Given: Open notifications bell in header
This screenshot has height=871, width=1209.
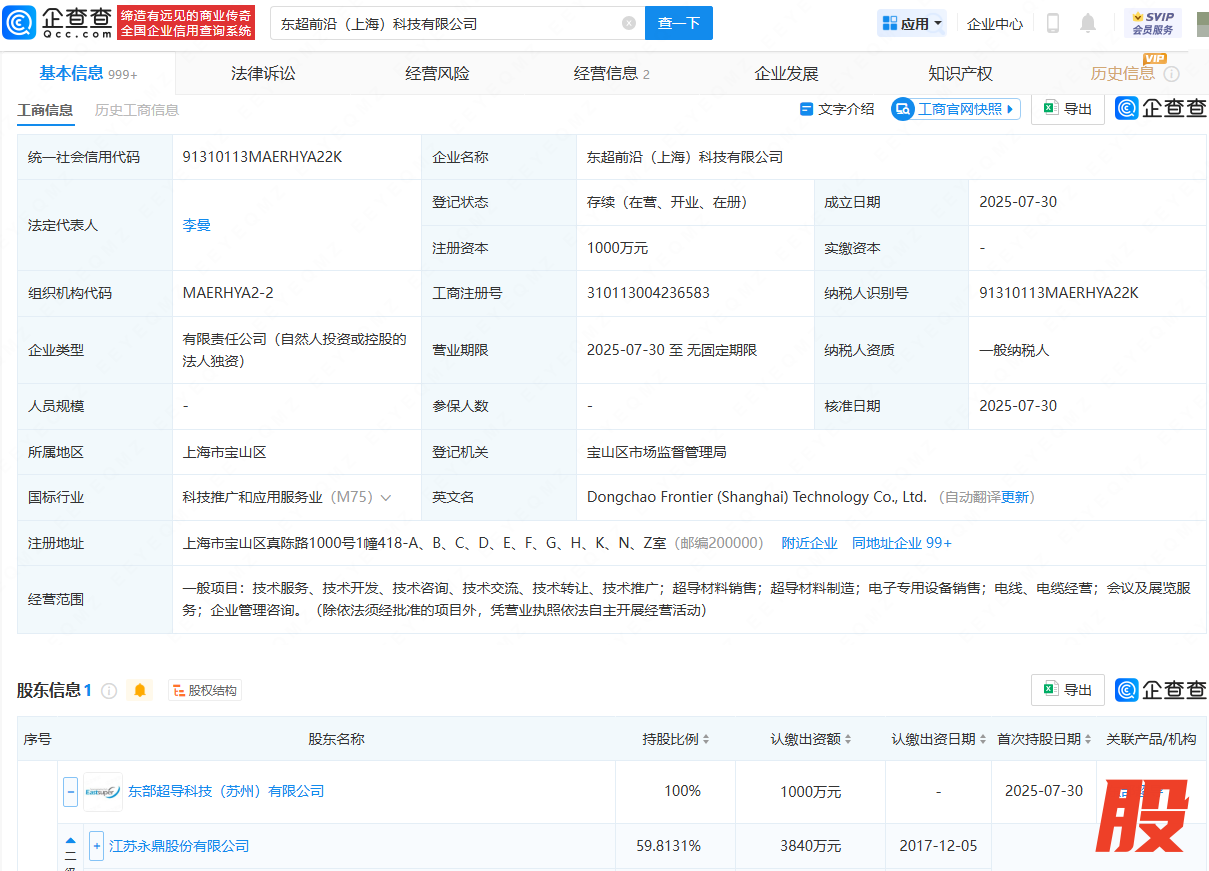Looking at the screenshot, I should (x=1088, y=23).
